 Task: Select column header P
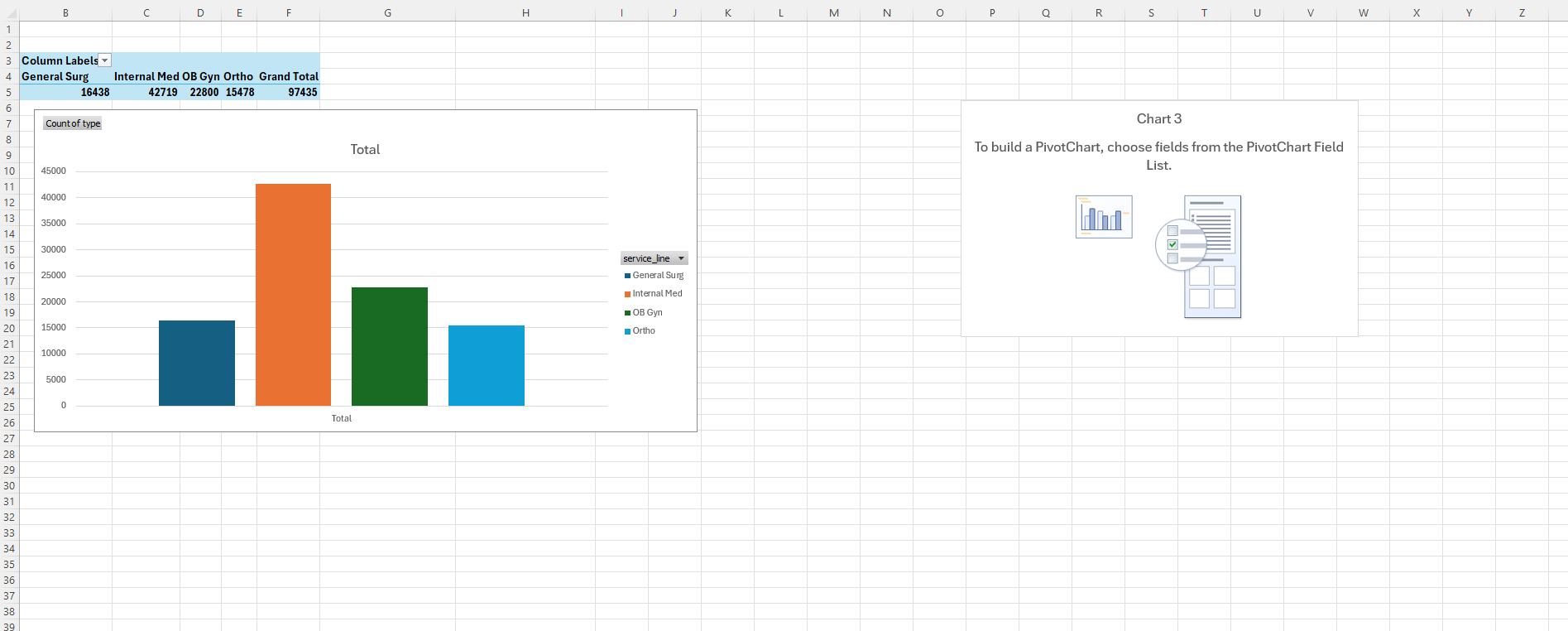(992, 12)
